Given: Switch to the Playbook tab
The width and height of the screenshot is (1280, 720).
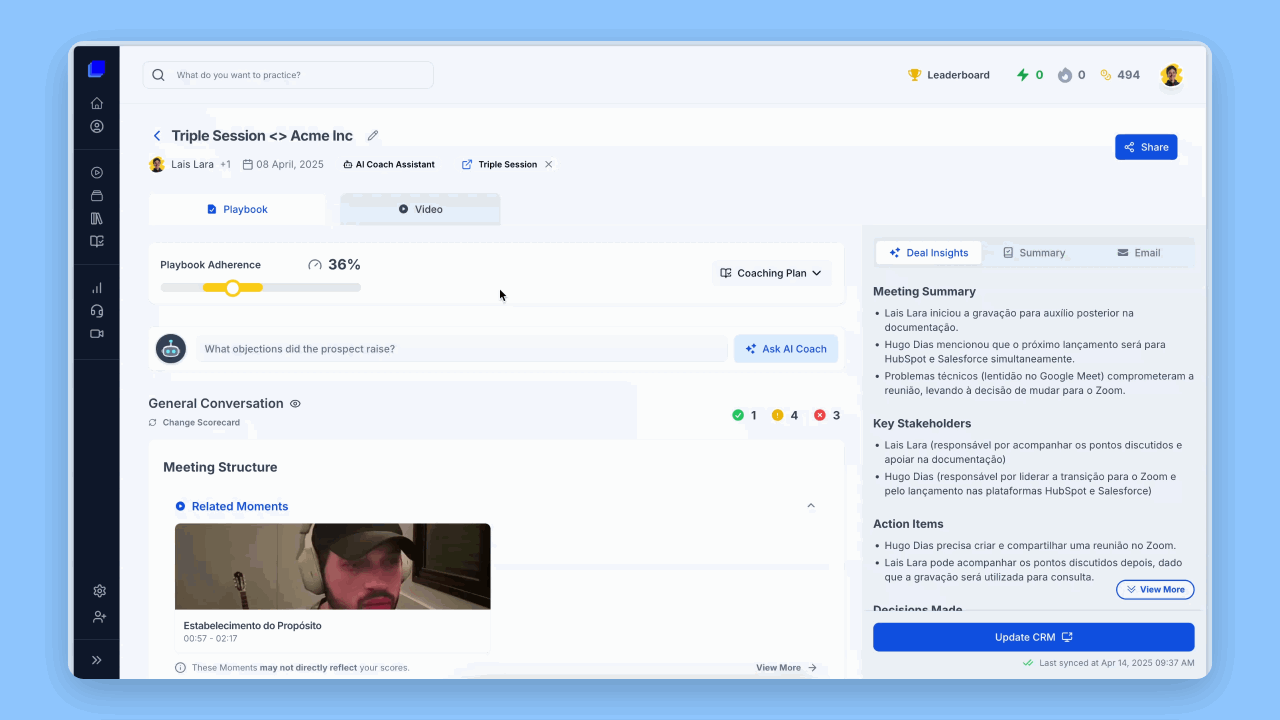Looking at the screenshot, I should click(237, 209).
